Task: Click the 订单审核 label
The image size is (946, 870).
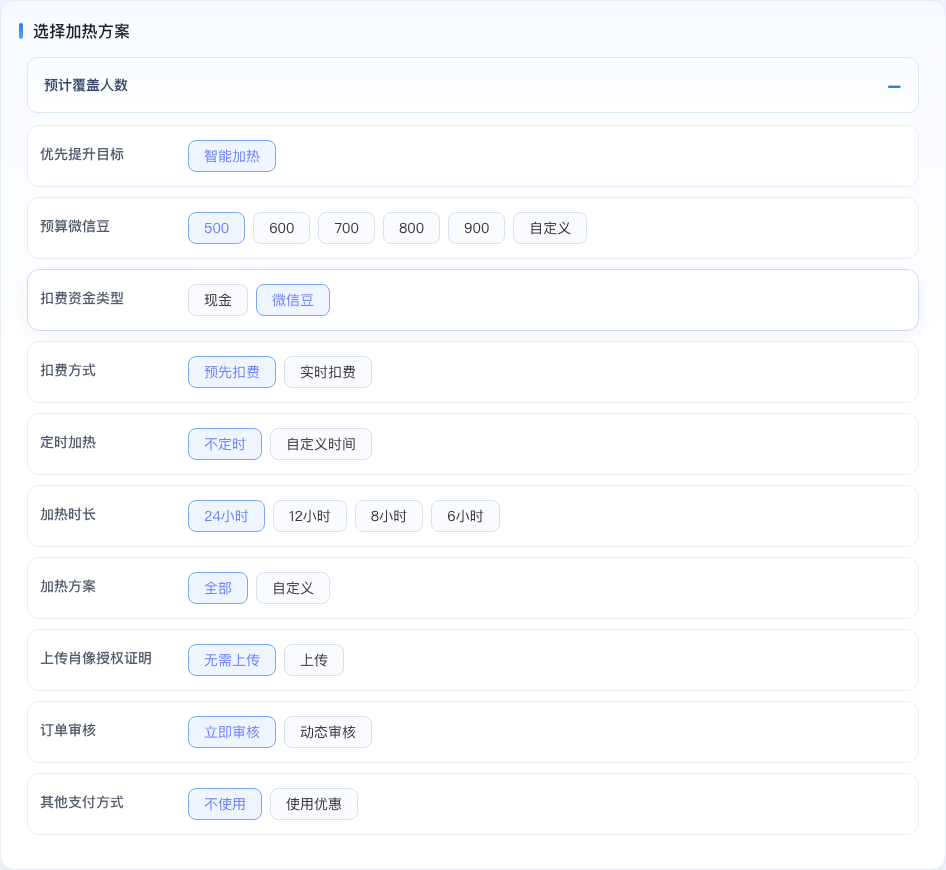Action: [x=68, y=730]
